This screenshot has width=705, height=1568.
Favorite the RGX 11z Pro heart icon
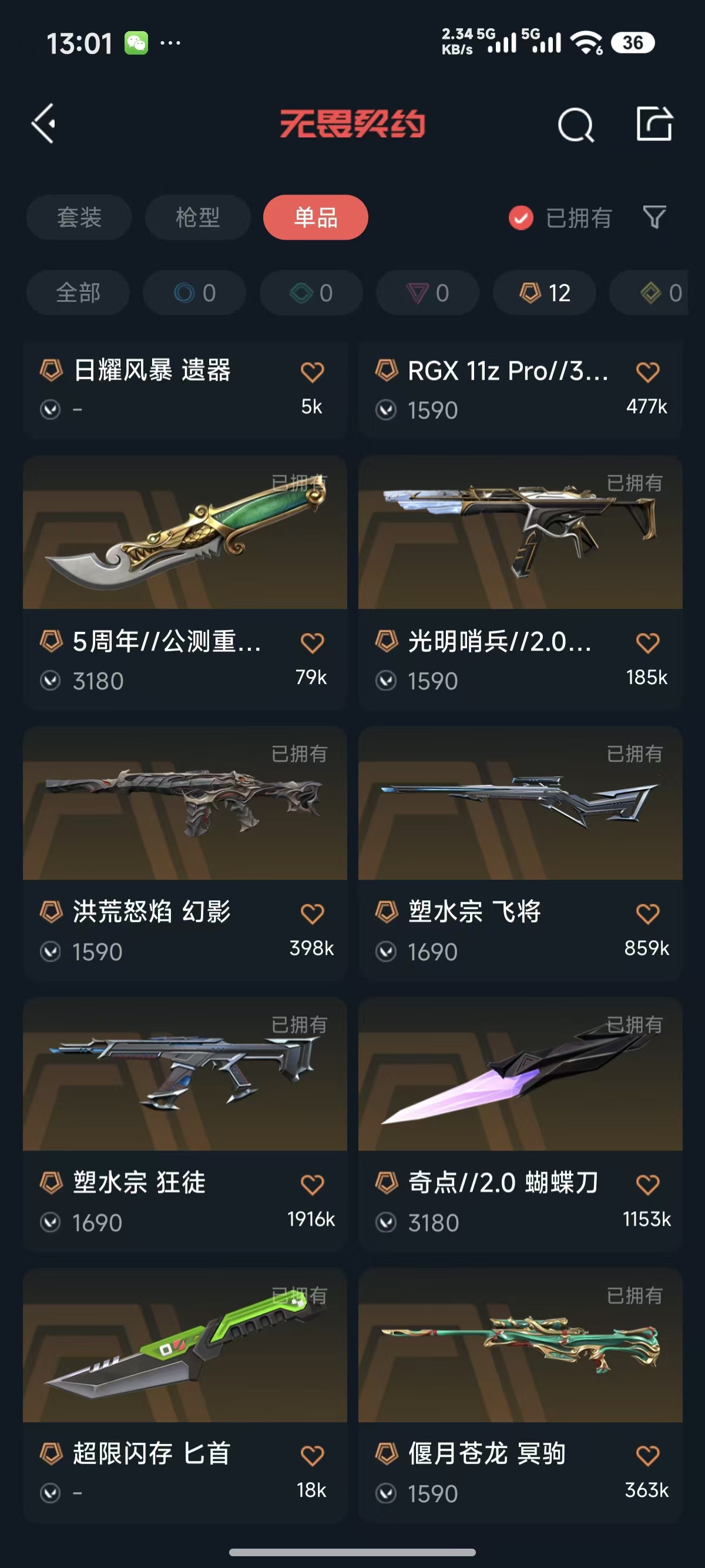[x=648, y=371]
